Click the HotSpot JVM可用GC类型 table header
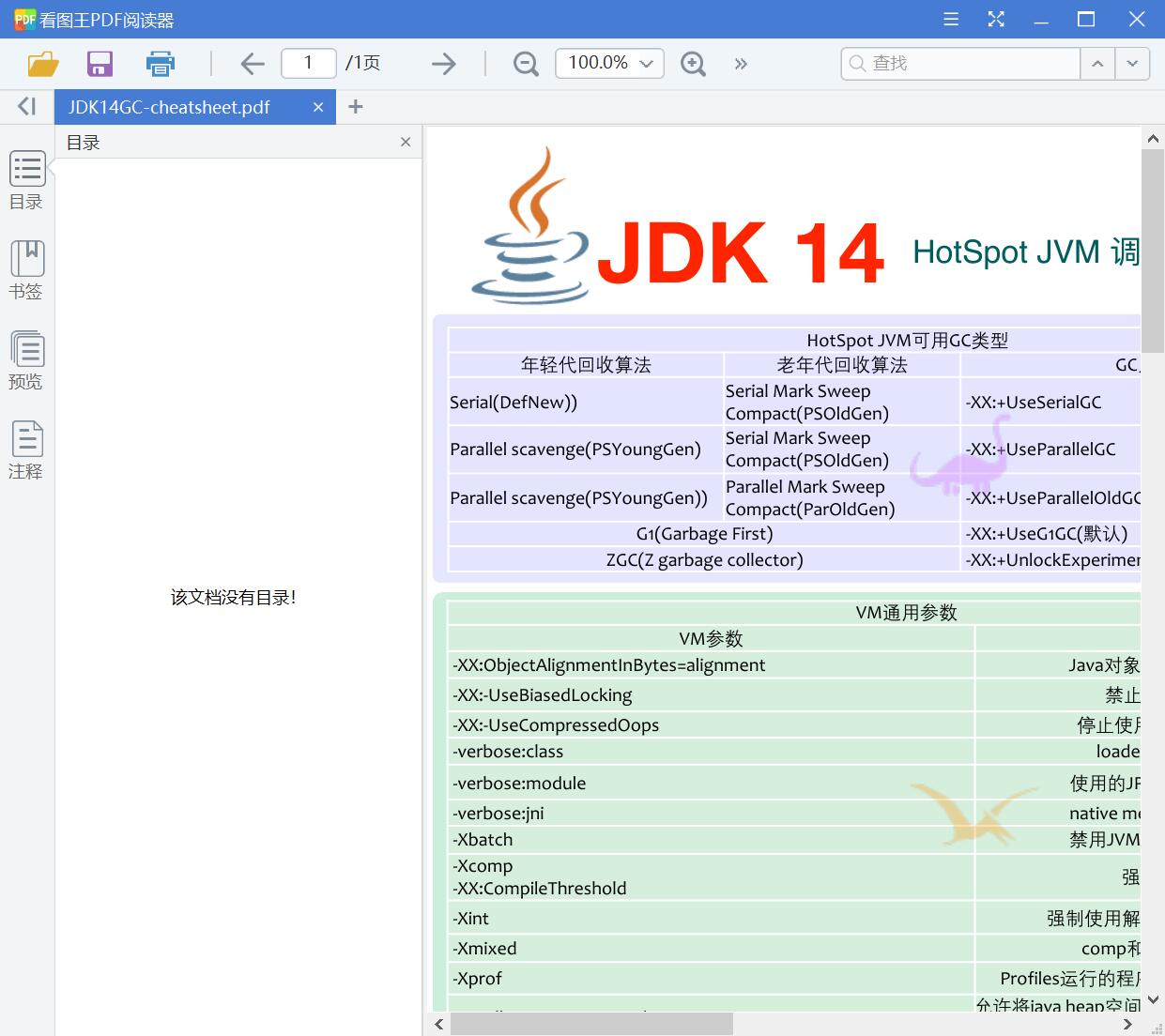1165x1036 pixels. (x=907, y=340)
